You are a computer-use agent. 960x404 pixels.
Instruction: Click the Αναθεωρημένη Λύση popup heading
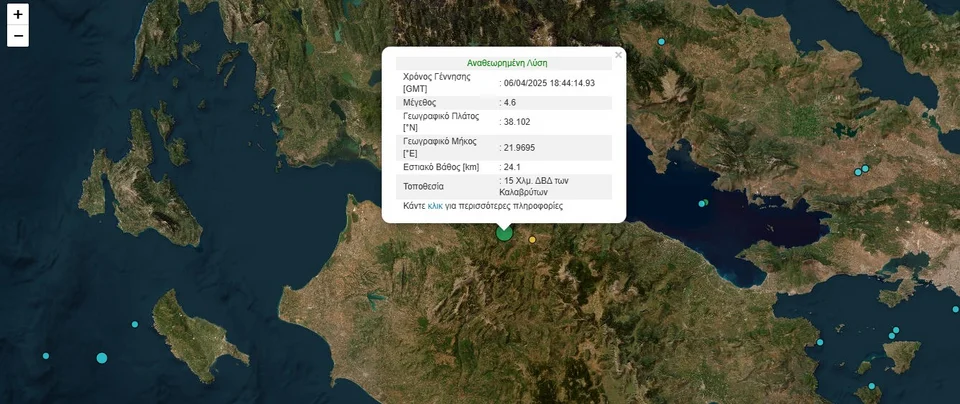click(x=507, y=63)
